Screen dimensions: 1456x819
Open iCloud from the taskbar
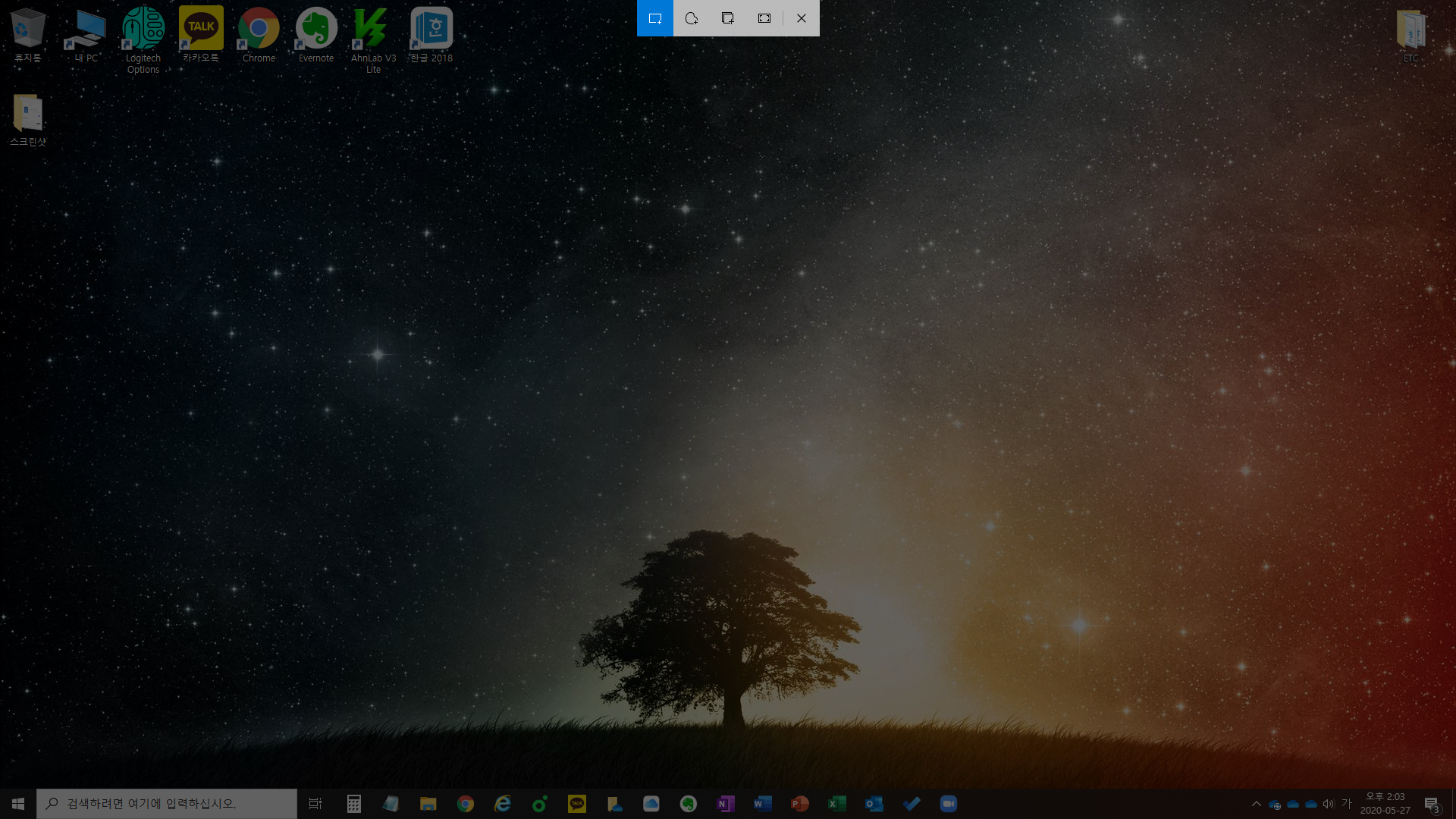pos(651,804)
